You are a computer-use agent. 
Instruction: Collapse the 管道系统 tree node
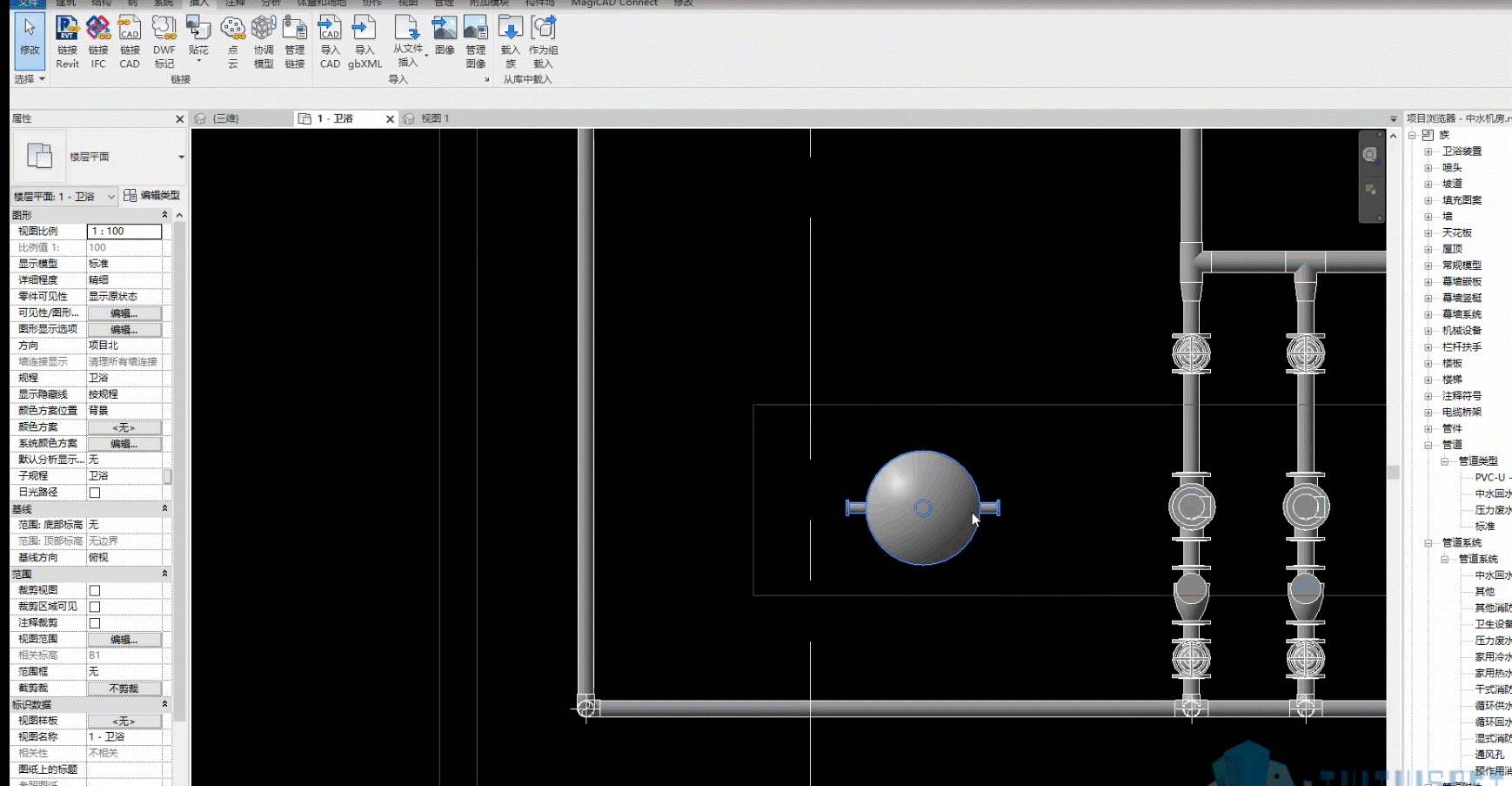1428,543
